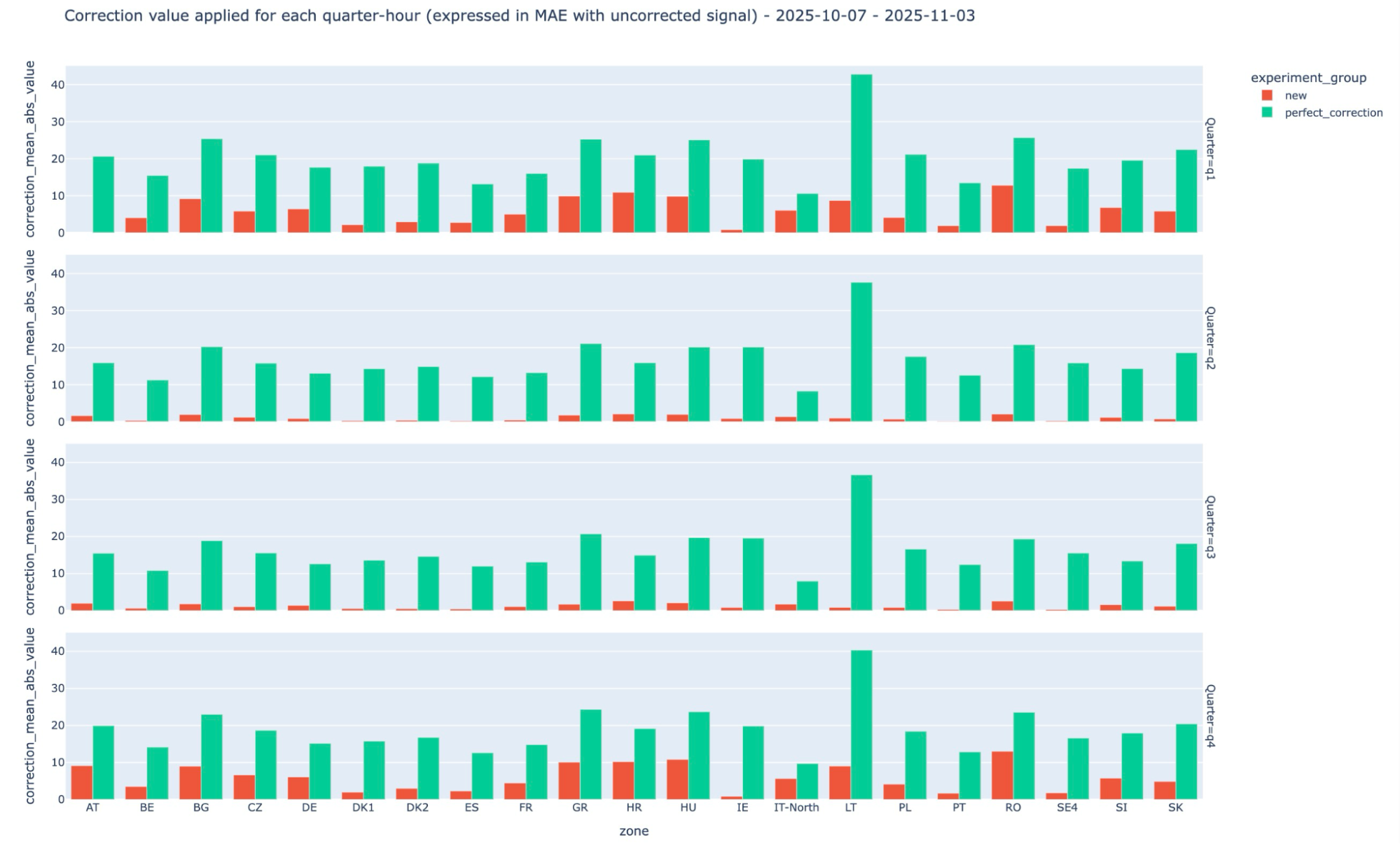Select green GR bar in q3 panel

[x=590, y=572]
